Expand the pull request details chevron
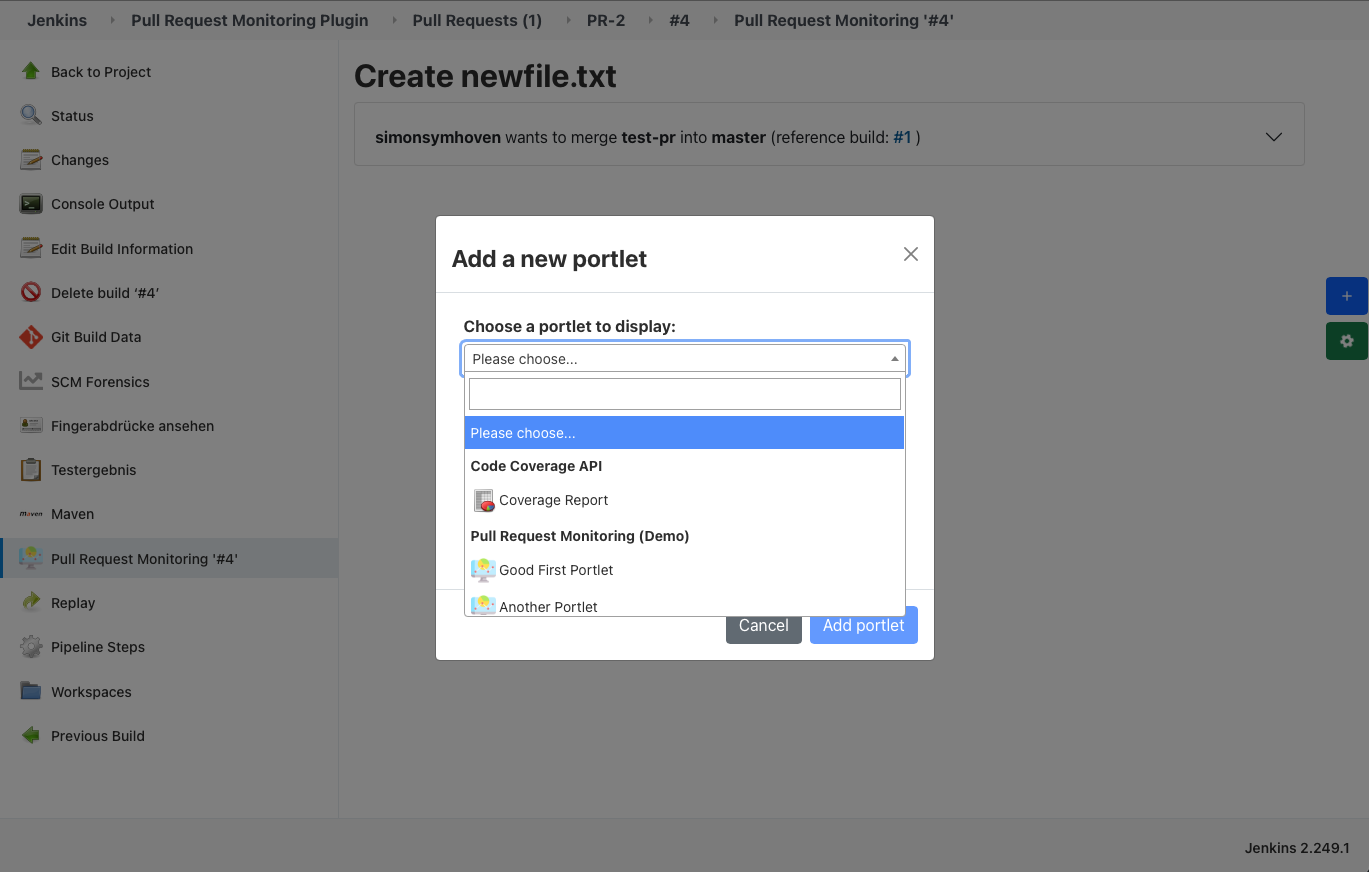The width and height of the screenshot is (1369, 872). coord(1274,137)
